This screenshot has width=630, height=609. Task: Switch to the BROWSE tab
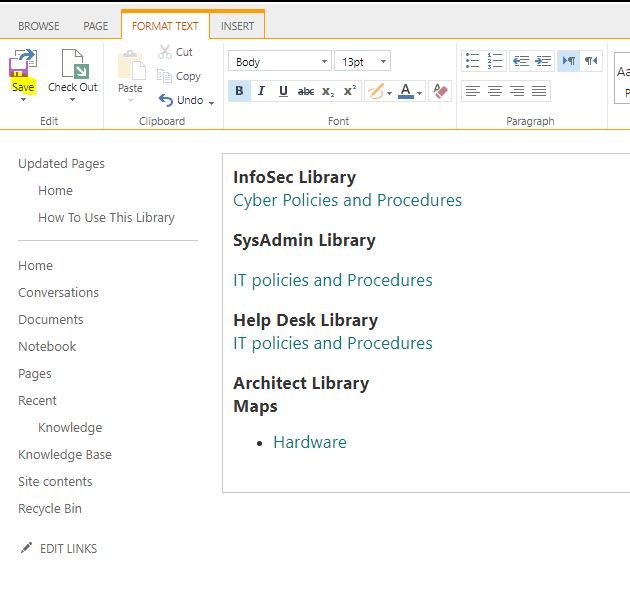point(39,26)
